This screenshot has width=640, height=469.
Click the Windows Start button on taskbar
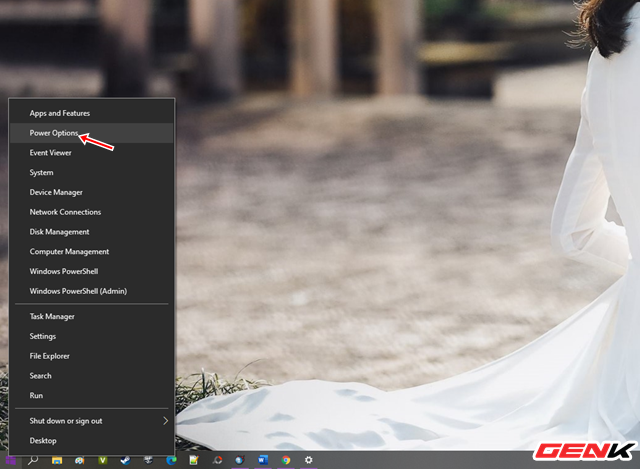tap(9, 461)
